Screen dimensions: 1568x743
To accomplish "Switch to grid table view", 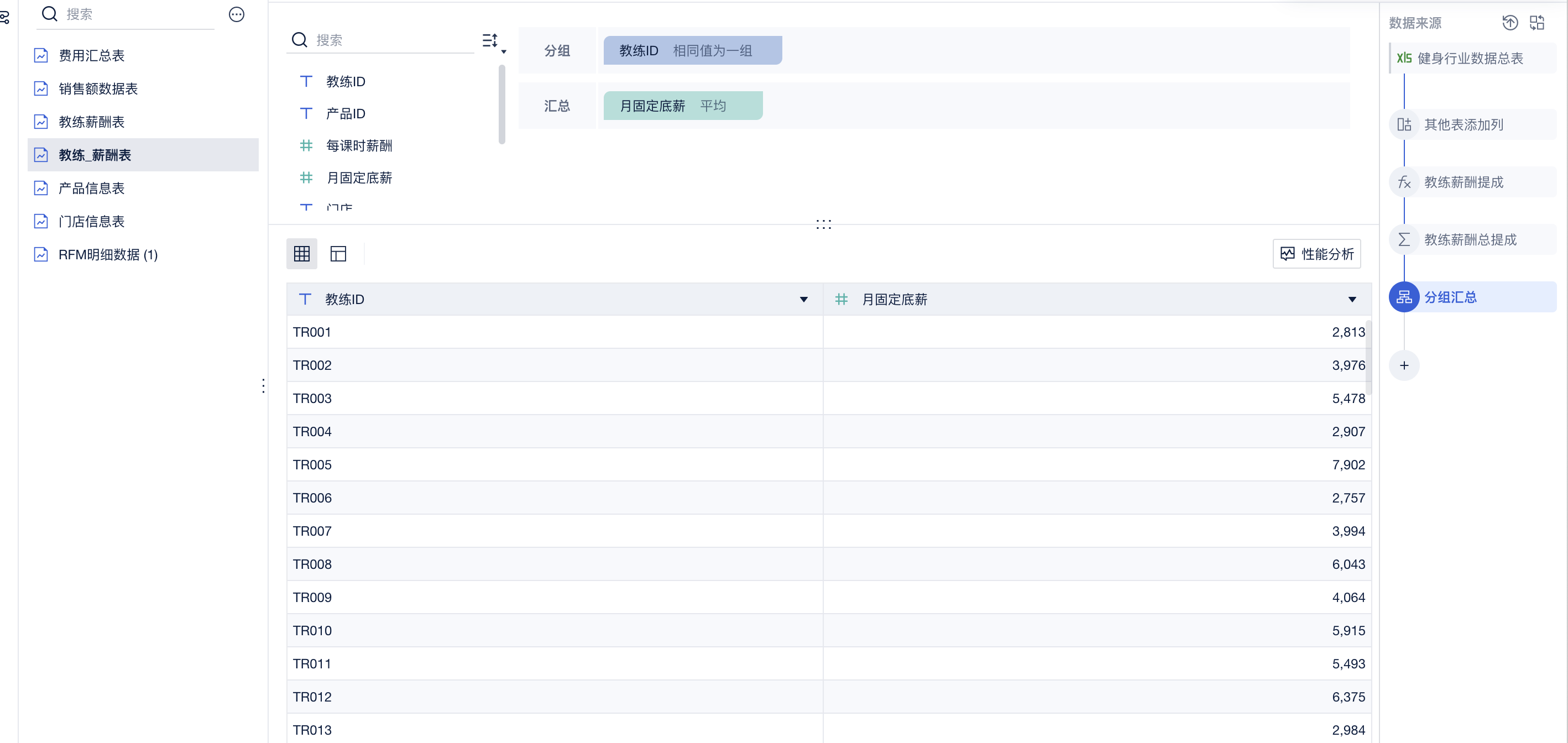I will 301,254.
